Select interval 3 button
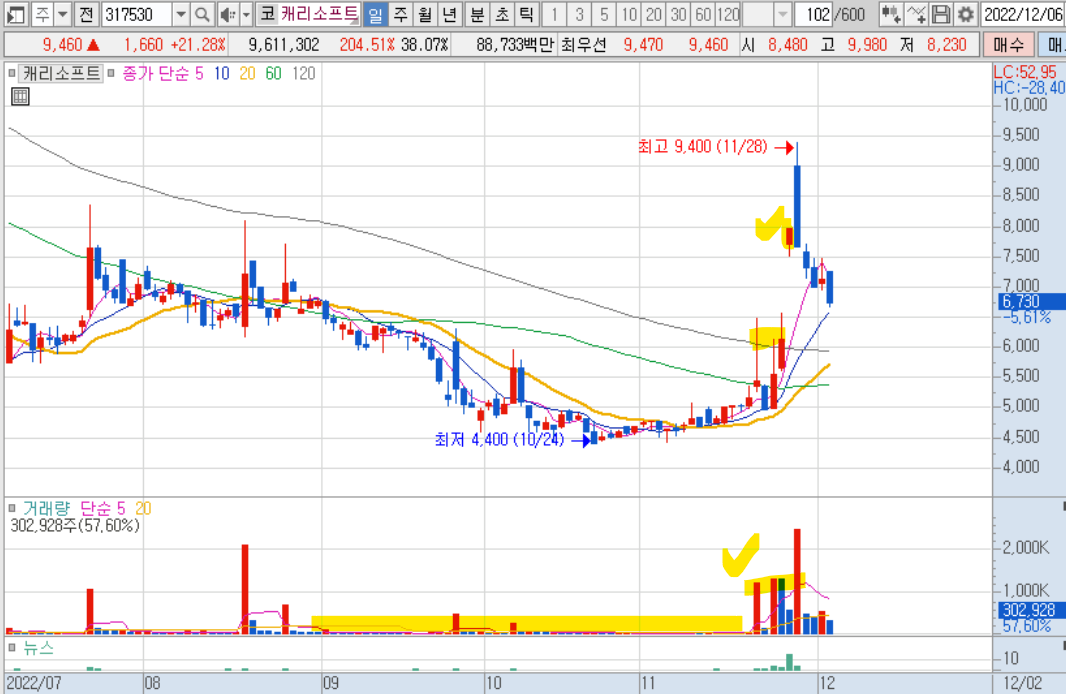 579,14
